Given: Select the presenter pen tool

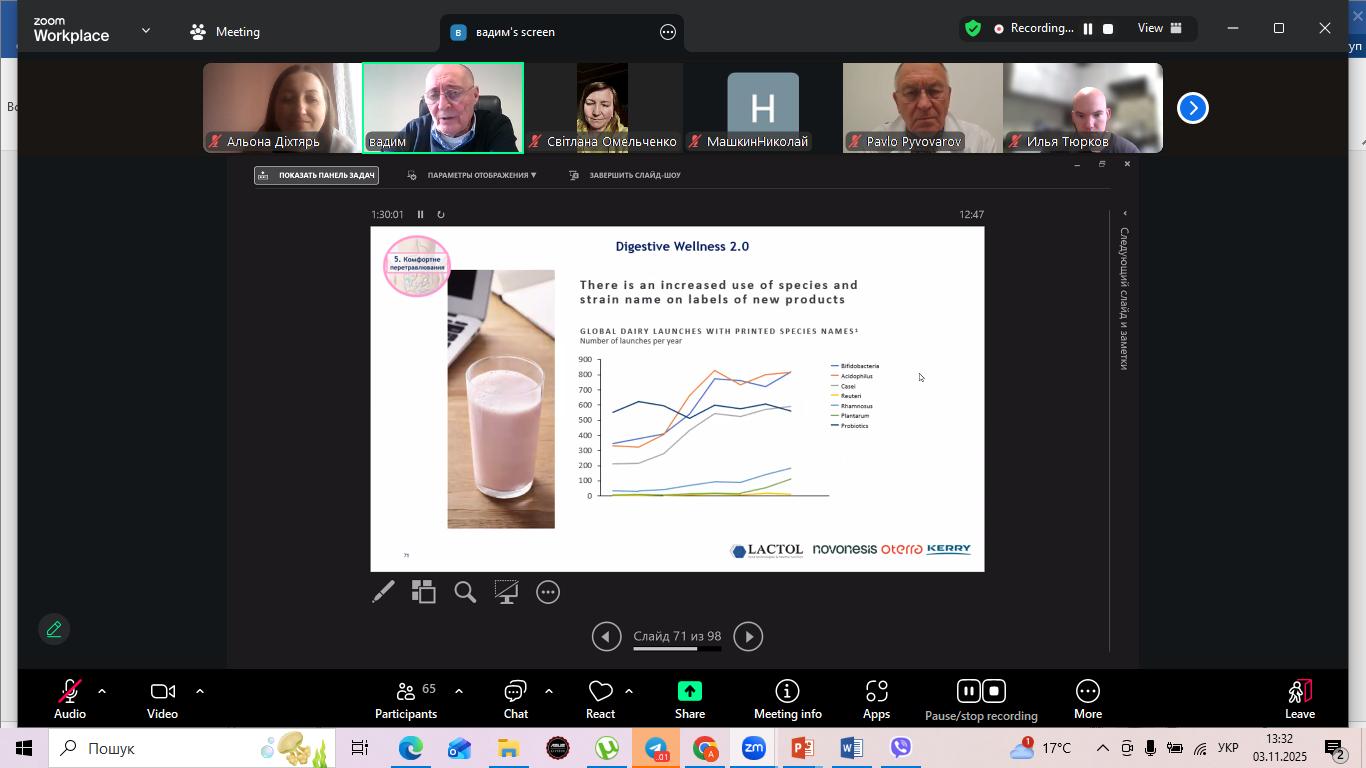Looking at the screenshot, I should [383, 592].
